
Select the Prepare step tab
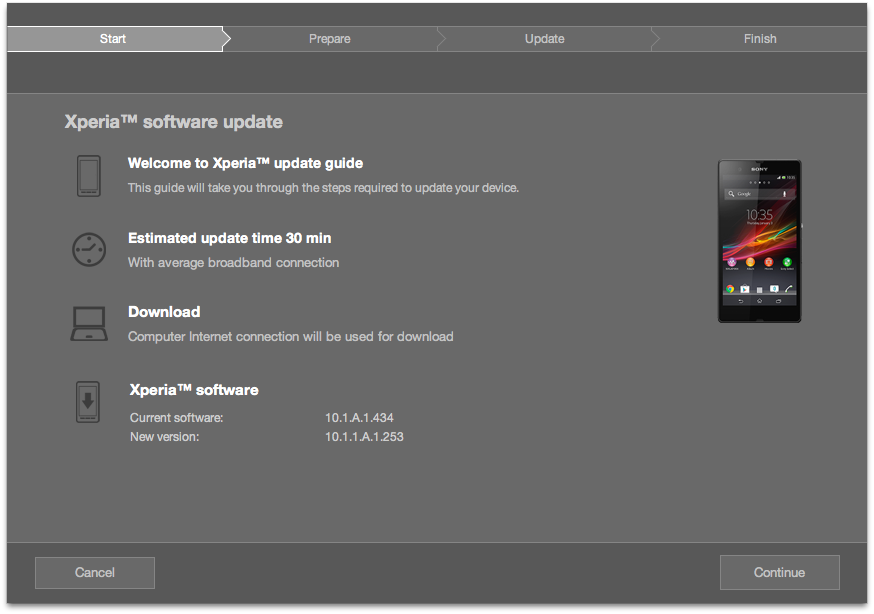[330, 39]
